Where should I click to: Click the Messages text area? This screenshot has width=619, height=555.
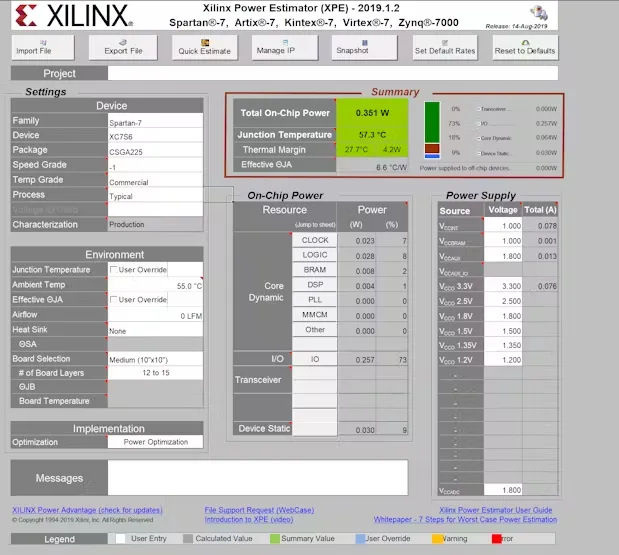[258, 478]
